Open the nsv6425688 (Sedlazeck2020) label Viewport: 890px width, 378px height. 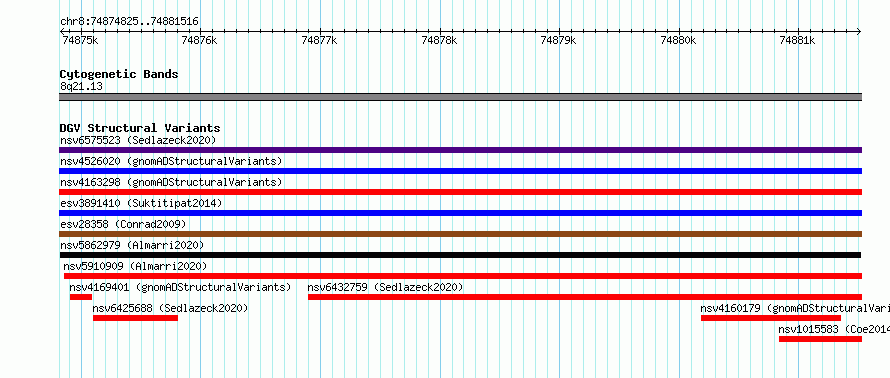170,308
